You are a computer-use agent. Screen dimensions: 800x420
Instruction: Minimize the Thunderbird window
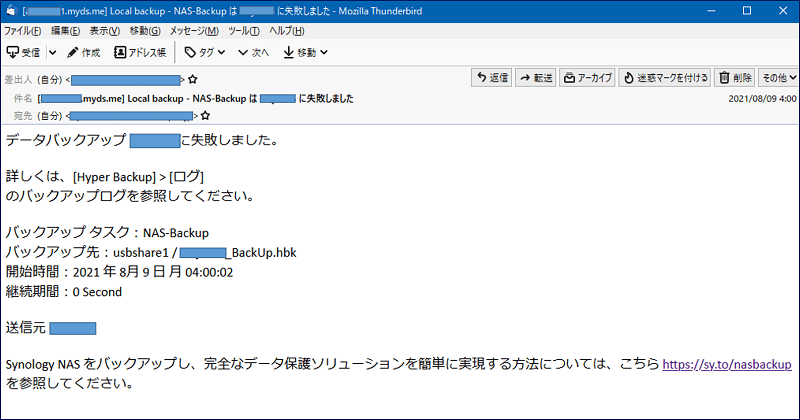tap(711, 11)
